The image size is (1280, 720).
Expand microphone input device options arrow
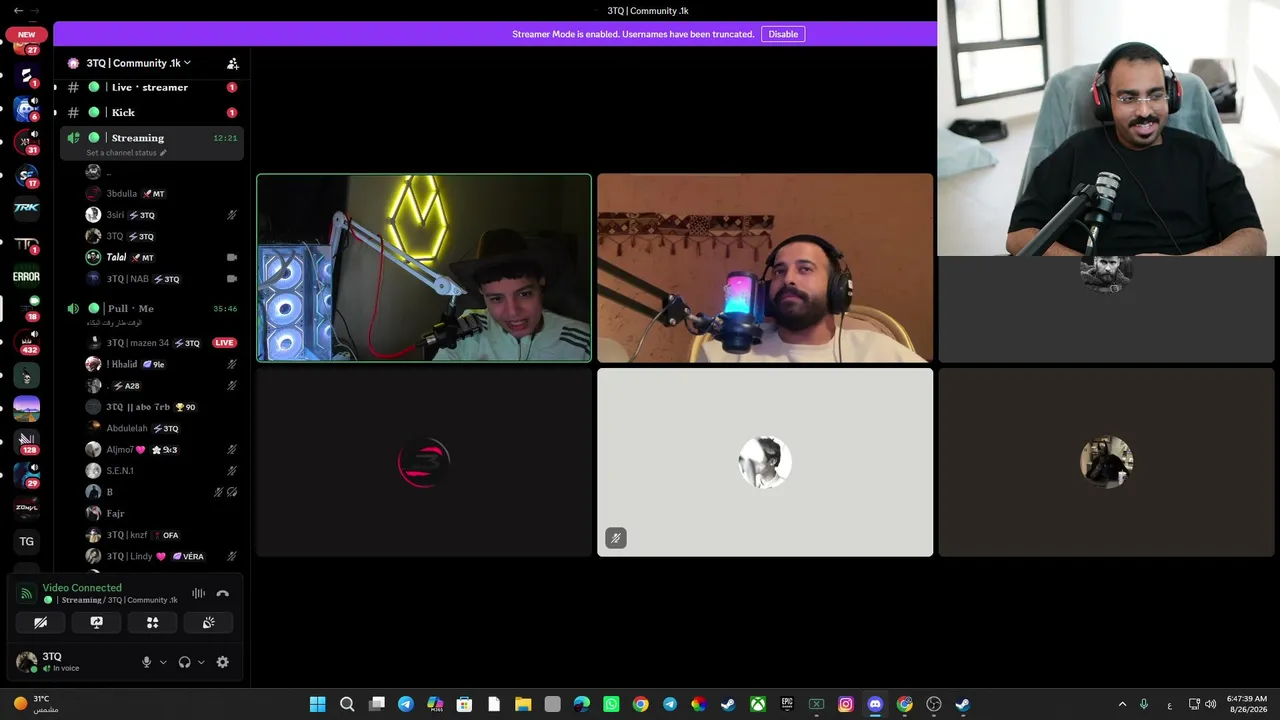[x=163, y=662]
